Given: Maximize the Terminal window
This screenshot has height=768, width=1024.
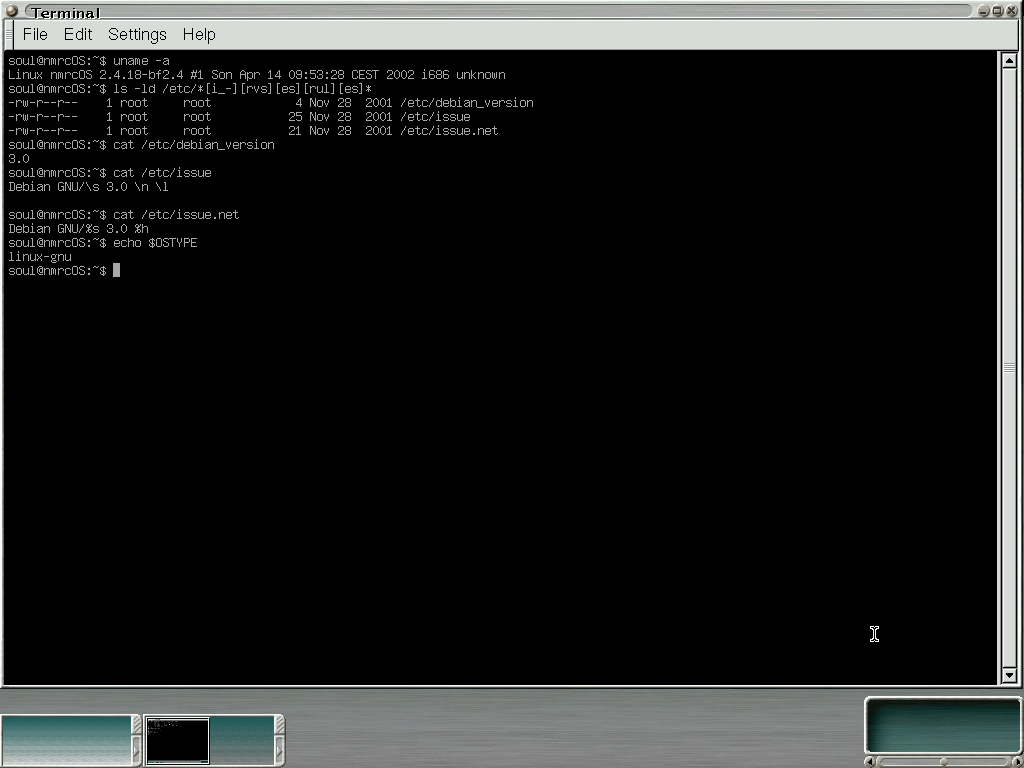Looking at the screenshot, I should [x=997, y=11].
